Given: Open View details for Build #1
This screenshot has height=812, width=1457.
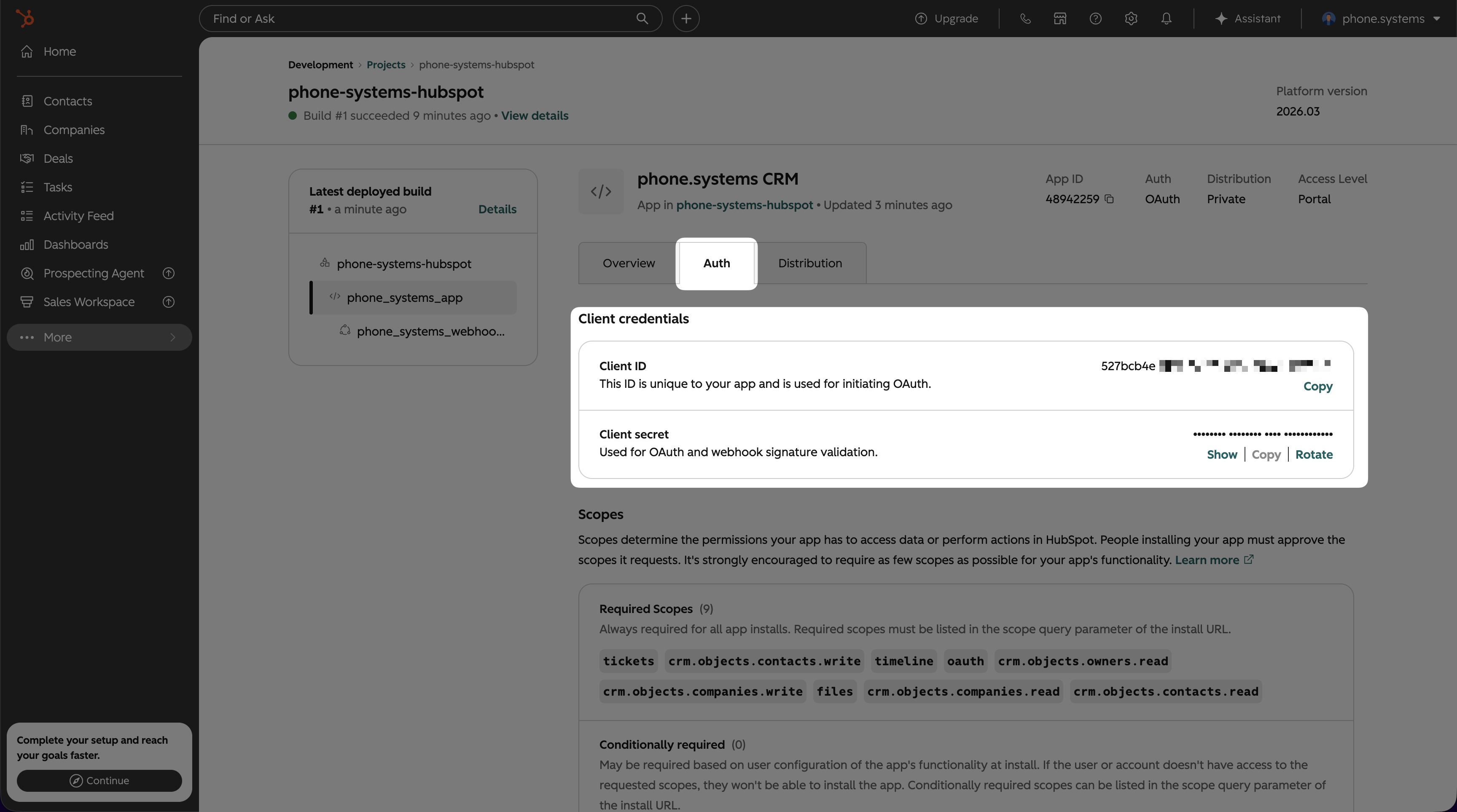Looking at the screenshot, I should coord(535,116).
